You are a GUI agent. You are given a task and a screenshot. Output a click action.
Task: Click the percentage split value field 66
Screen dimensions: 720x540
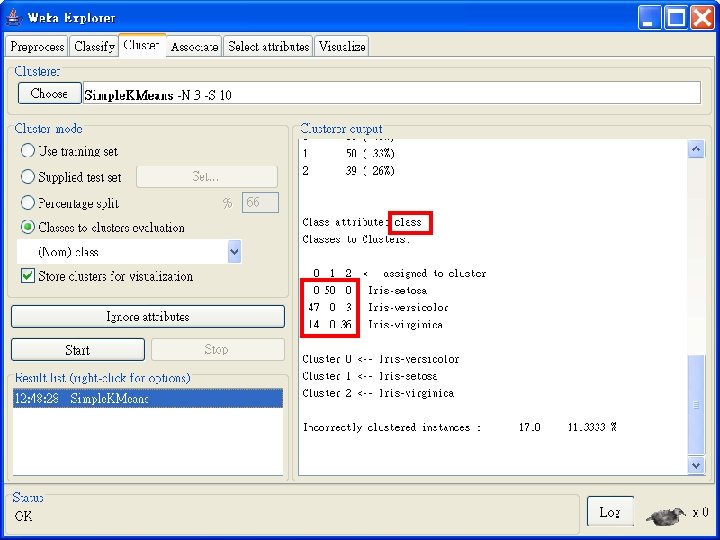click(x=260, y=202)
